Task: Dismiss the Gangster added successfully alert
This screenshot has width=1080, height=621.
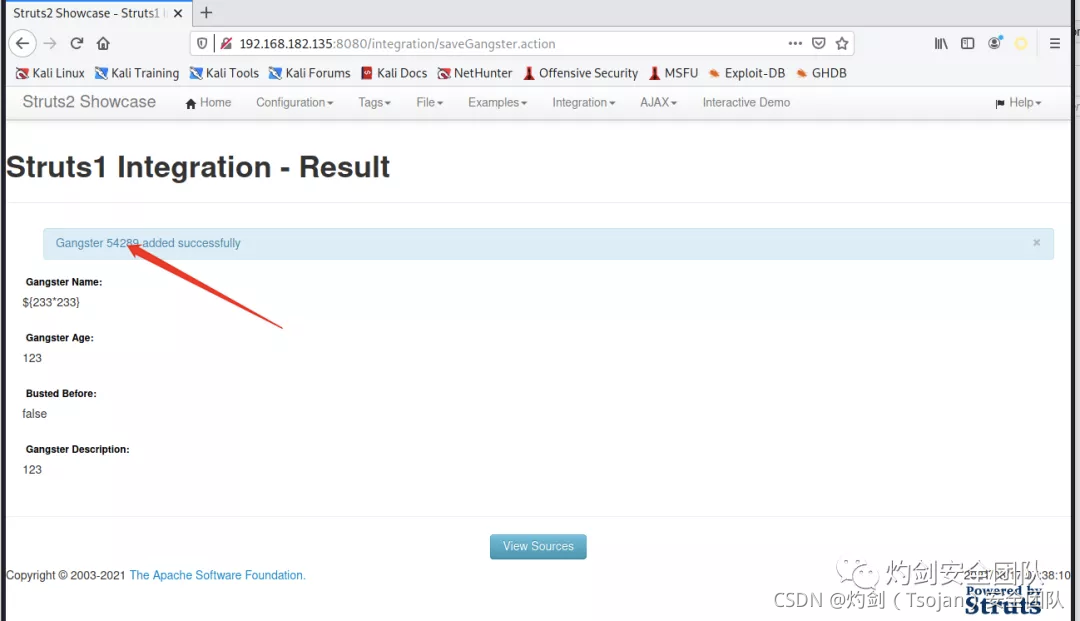Action: [x=1037, y=242]
